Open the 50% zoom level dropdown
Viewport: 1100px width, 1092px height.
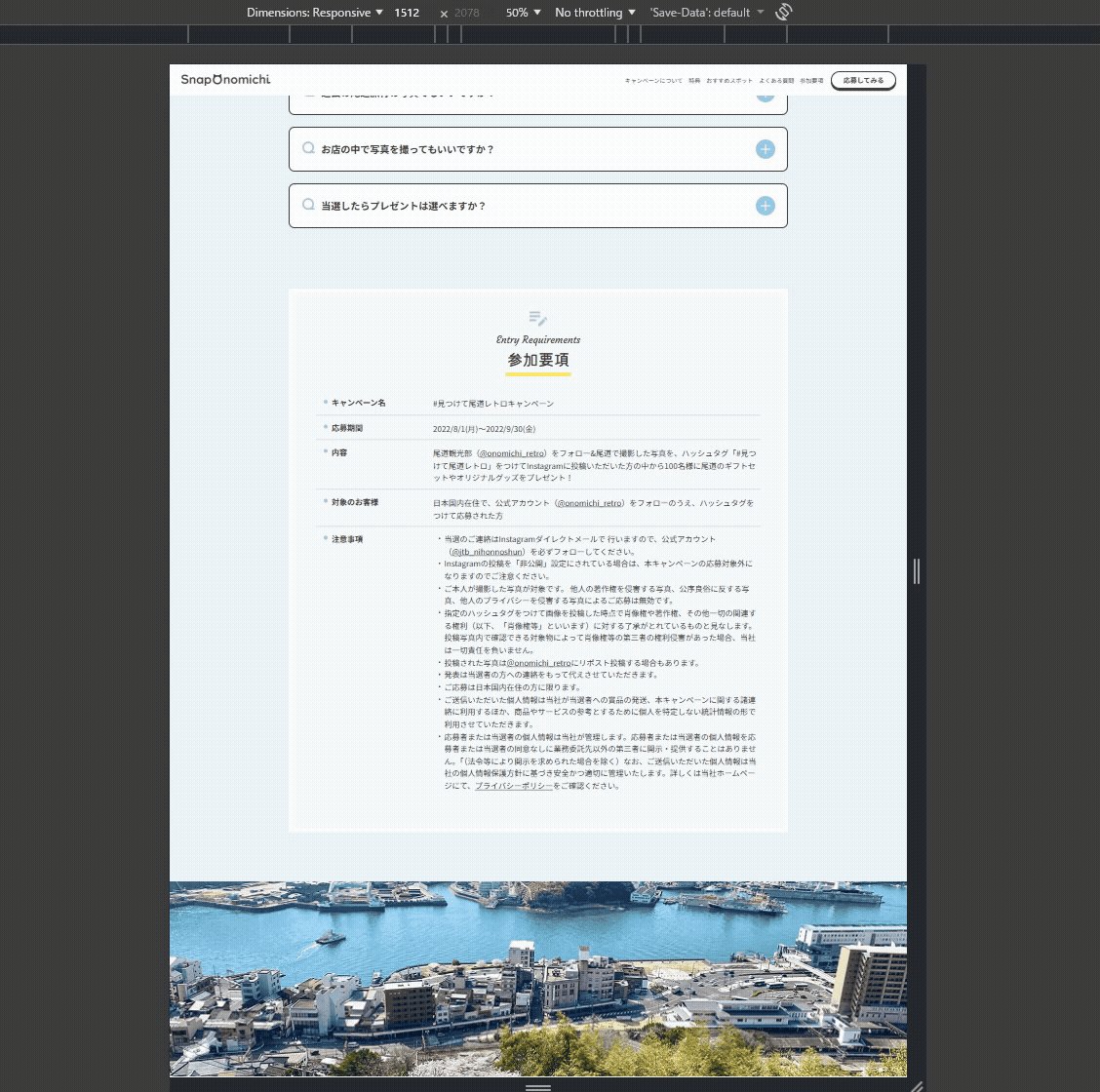tap(521, 13)
